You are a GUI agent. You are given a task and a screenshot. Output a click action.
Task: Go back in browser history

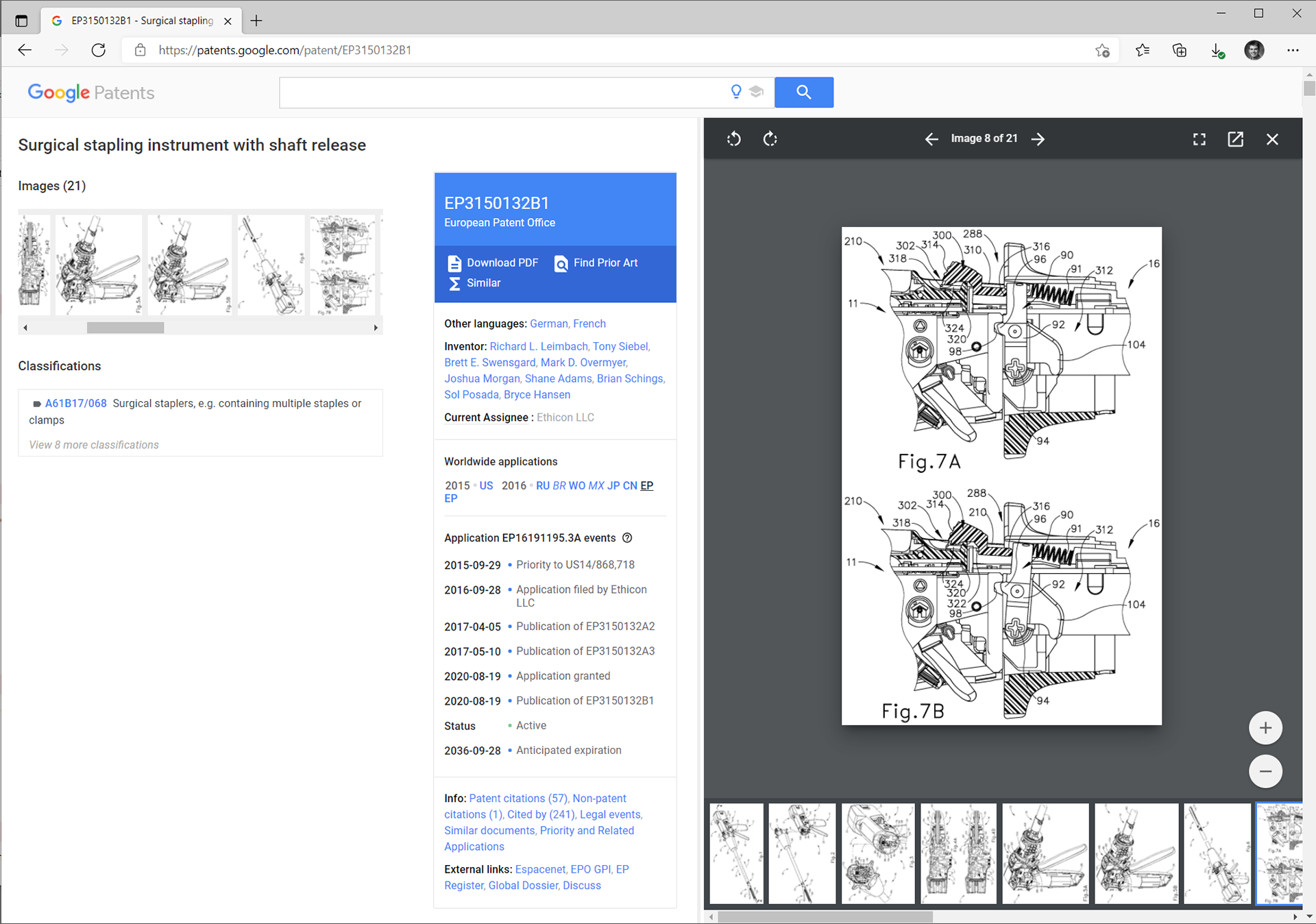point(25,50)
